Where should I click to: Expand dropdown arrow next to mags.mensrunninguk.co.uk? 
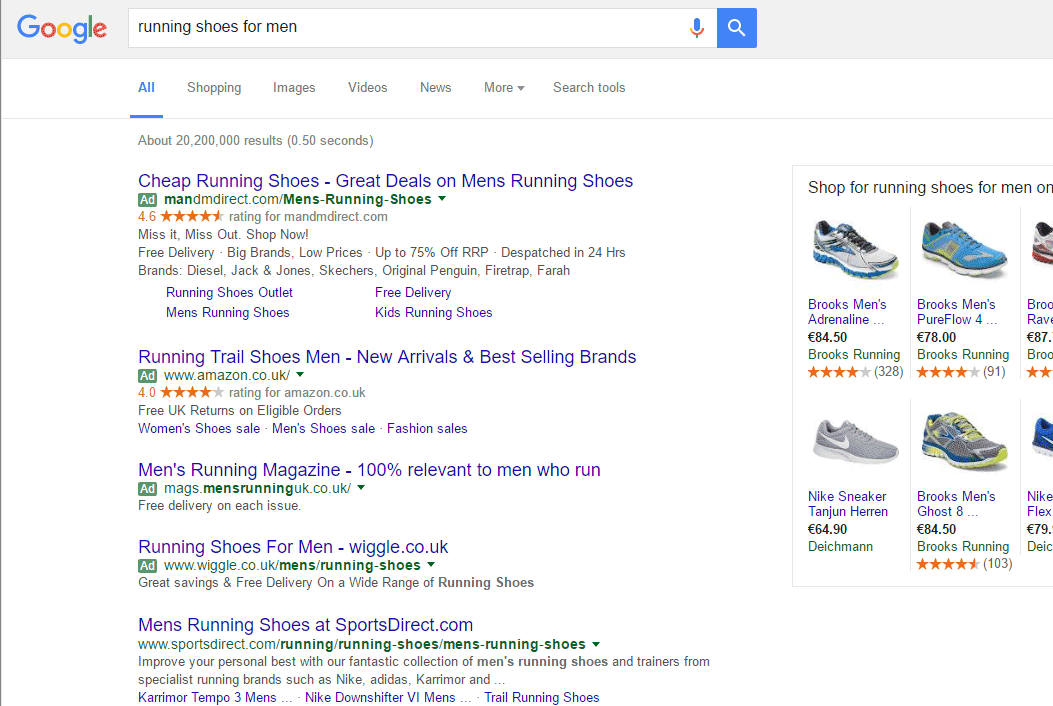pos(361,487)
